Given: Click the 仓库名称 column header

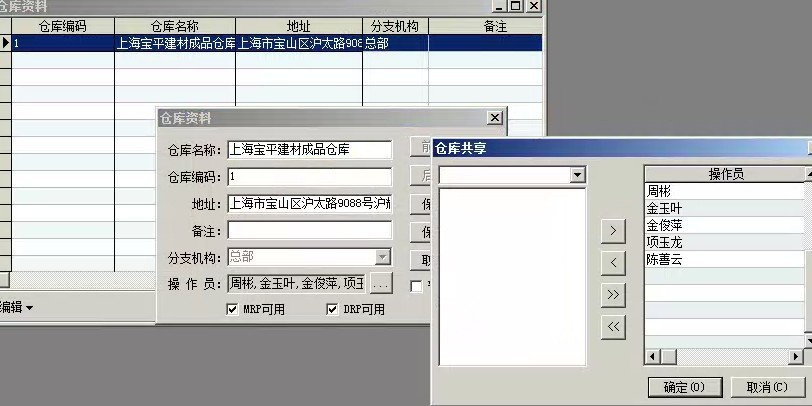Looking at the screenshot, I should point(175,26).
